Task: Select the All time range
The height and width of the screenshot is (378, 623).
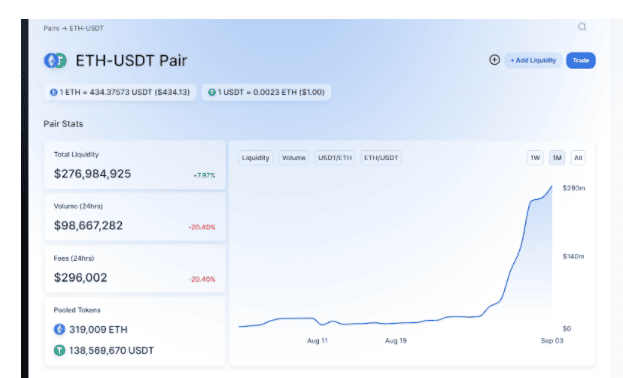Action: coord(578,158)
